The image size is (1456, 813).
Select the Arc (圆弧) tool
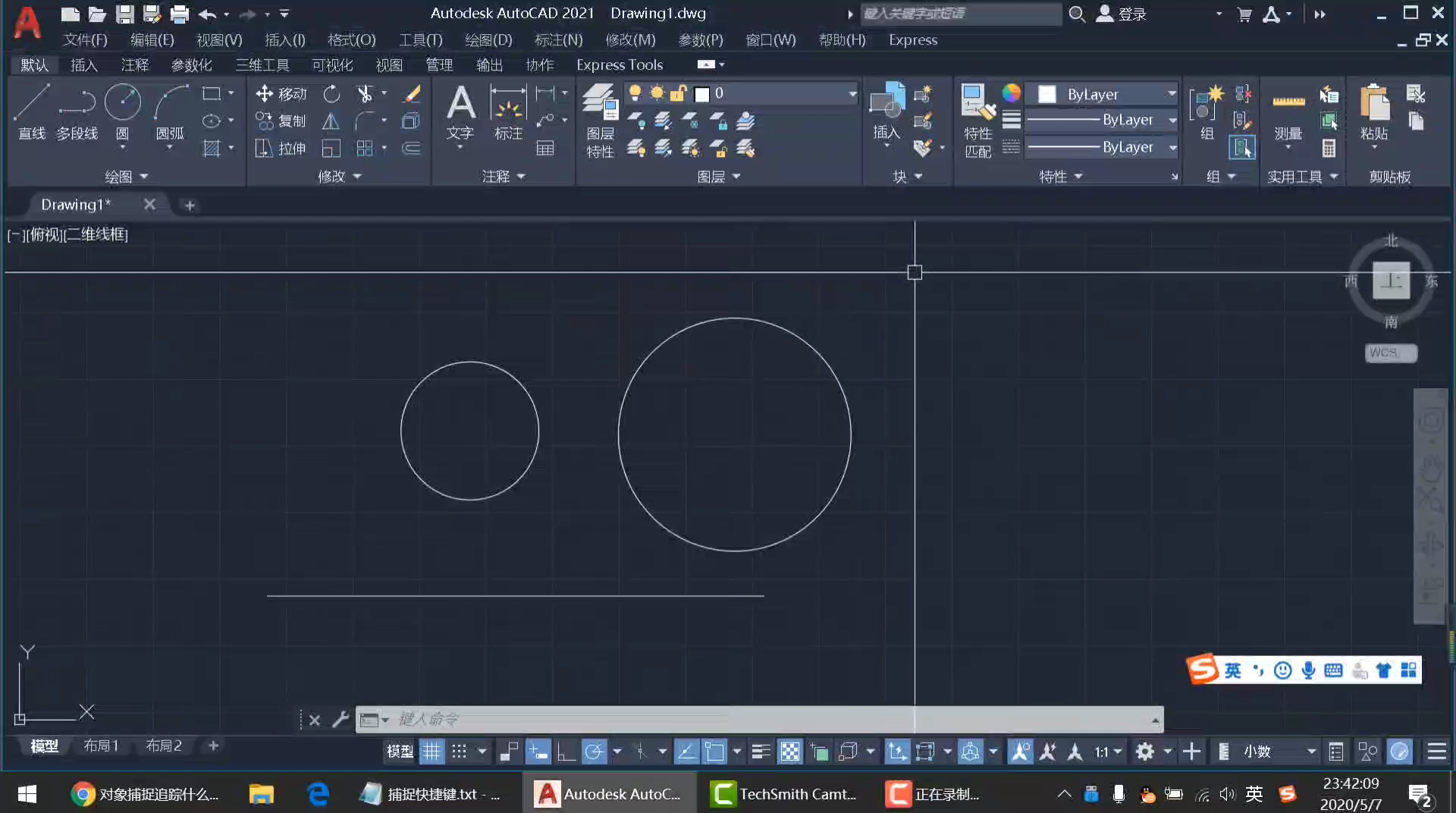click(x=170, y=112)
